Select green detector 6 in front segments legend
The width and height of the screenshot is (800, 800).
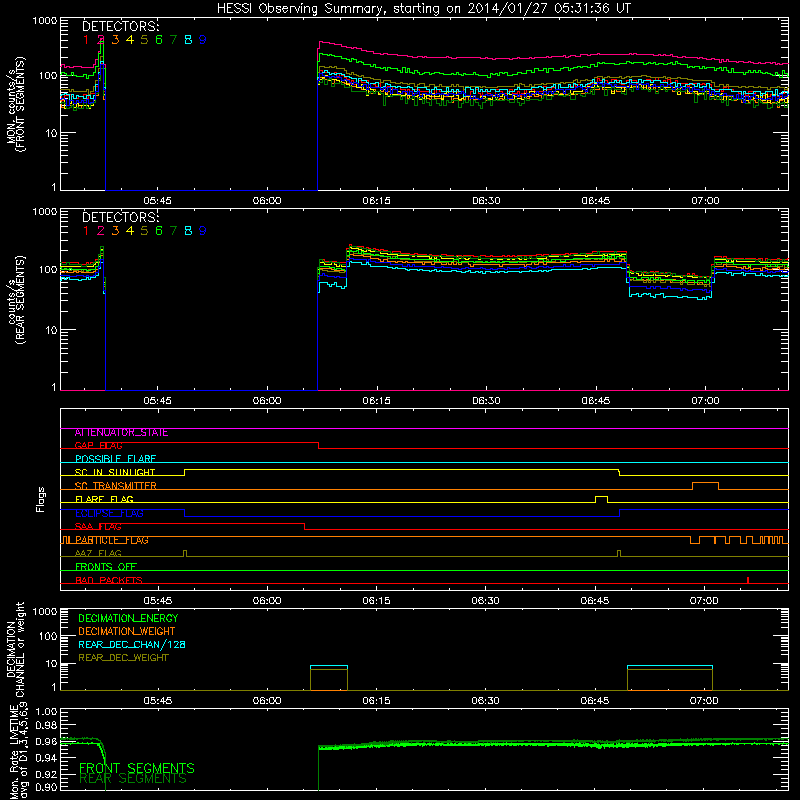159,40
